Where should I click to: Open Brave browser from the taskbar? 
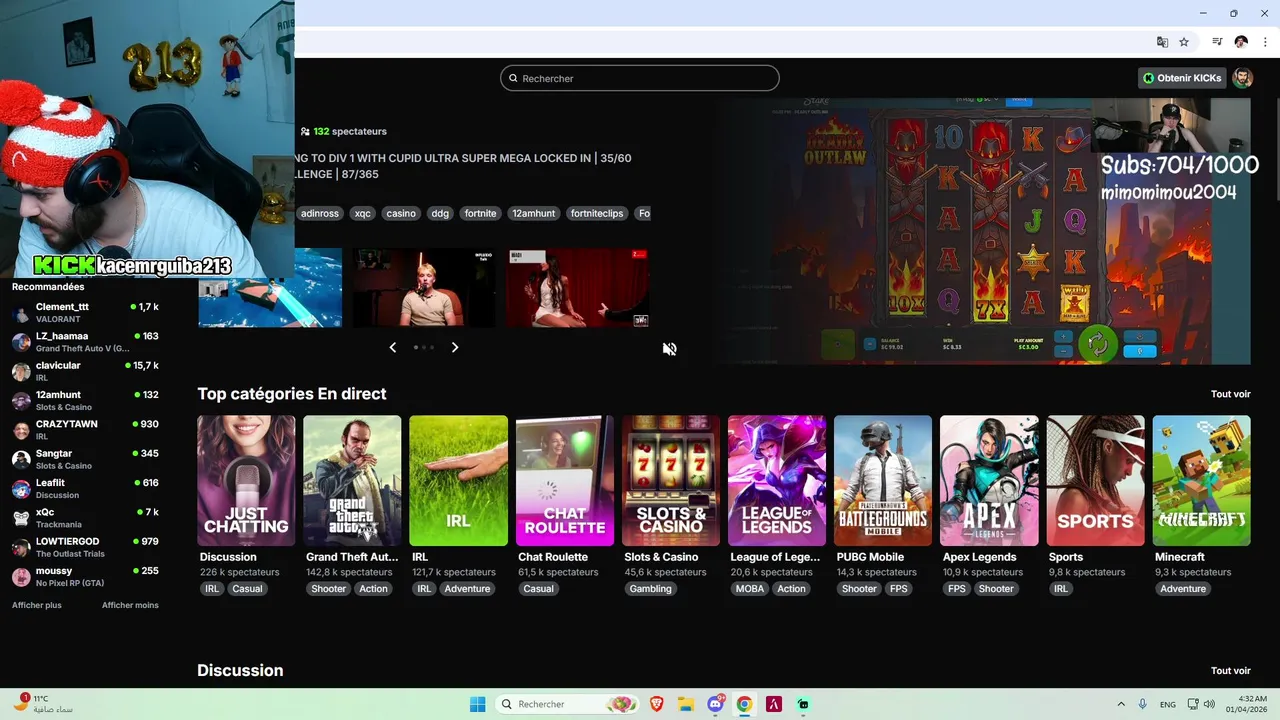[x=657, y=704]
